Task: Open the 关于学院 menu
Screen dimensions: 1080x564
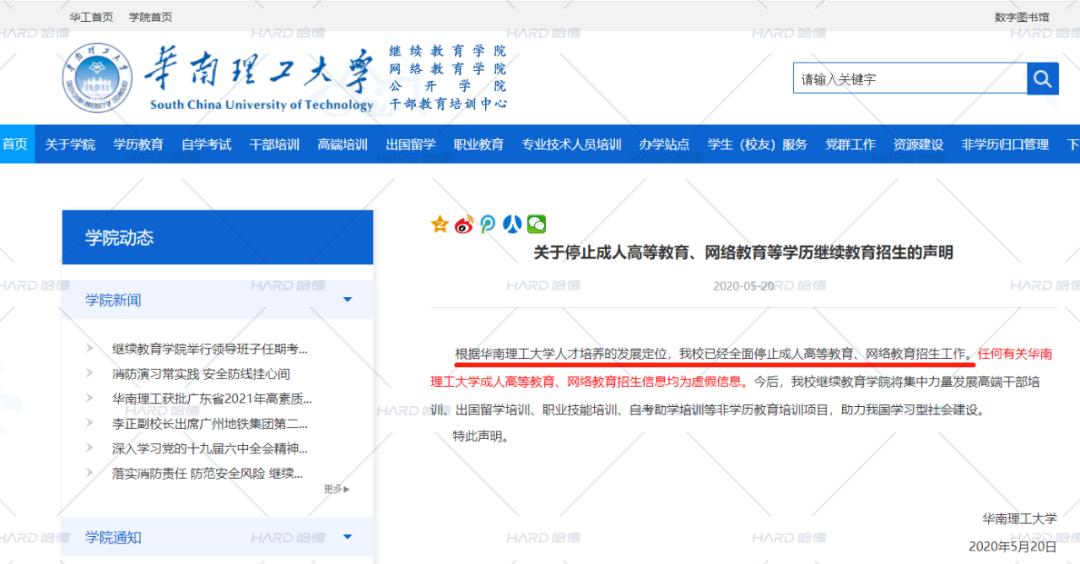Action: pyautogui.click(x=70, y=144)
